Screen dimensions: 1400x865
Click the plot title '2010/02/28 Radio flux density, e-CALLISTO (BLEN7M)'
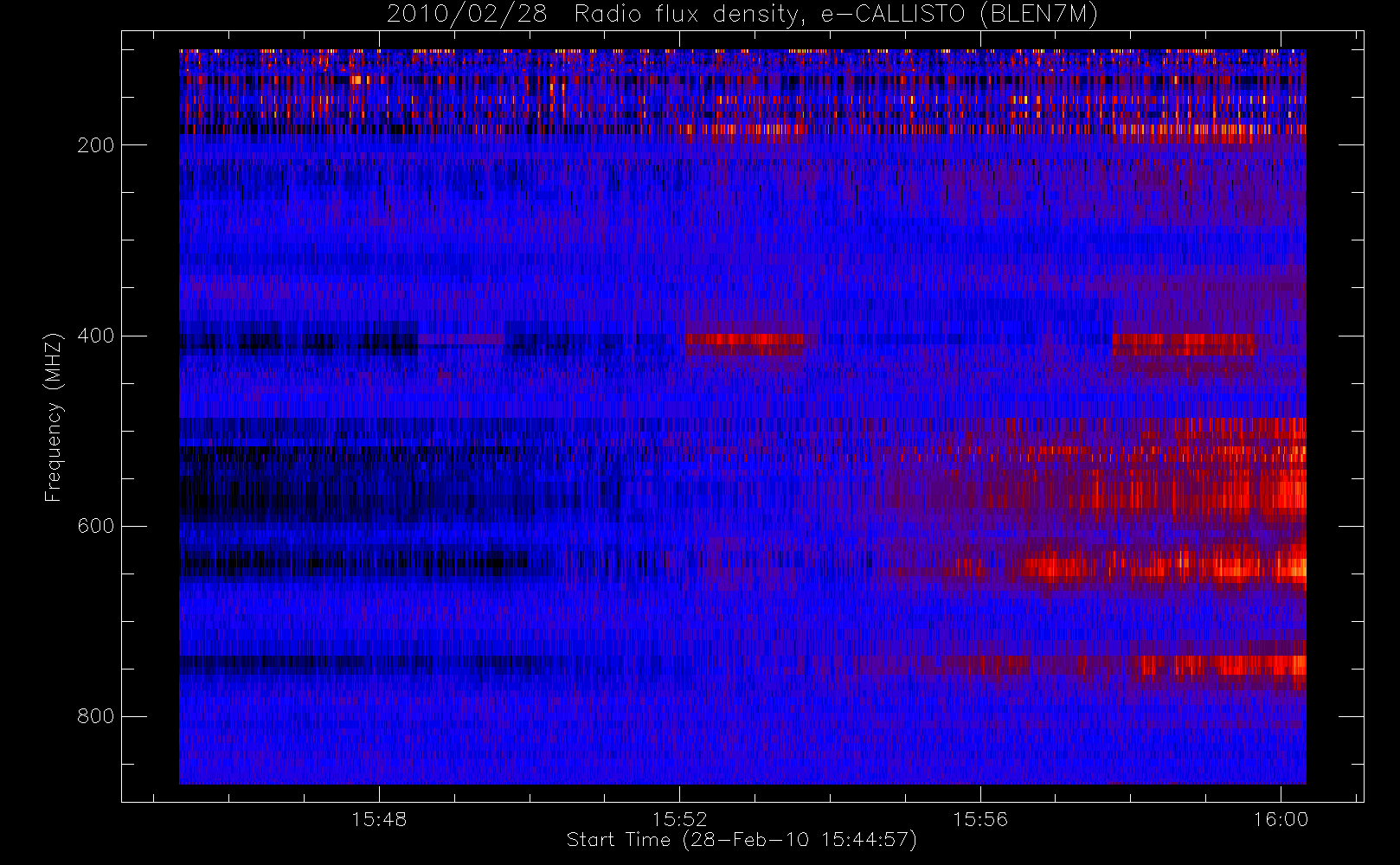click(x=742, y=15)
